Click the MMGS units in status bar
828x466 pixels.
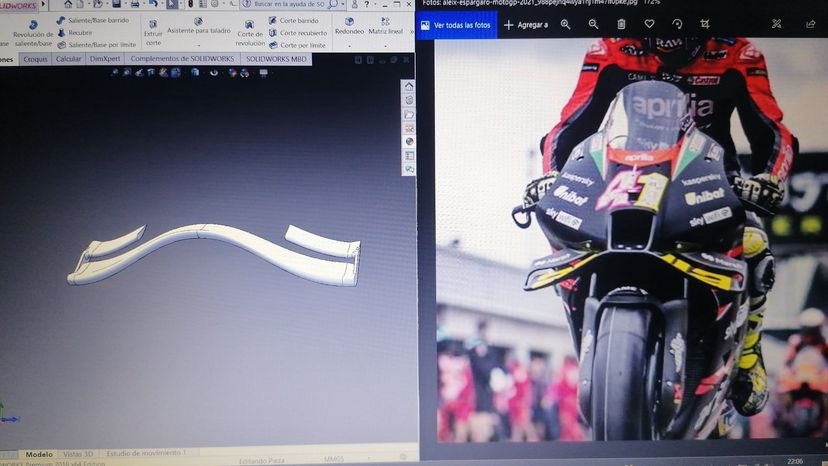334,460
